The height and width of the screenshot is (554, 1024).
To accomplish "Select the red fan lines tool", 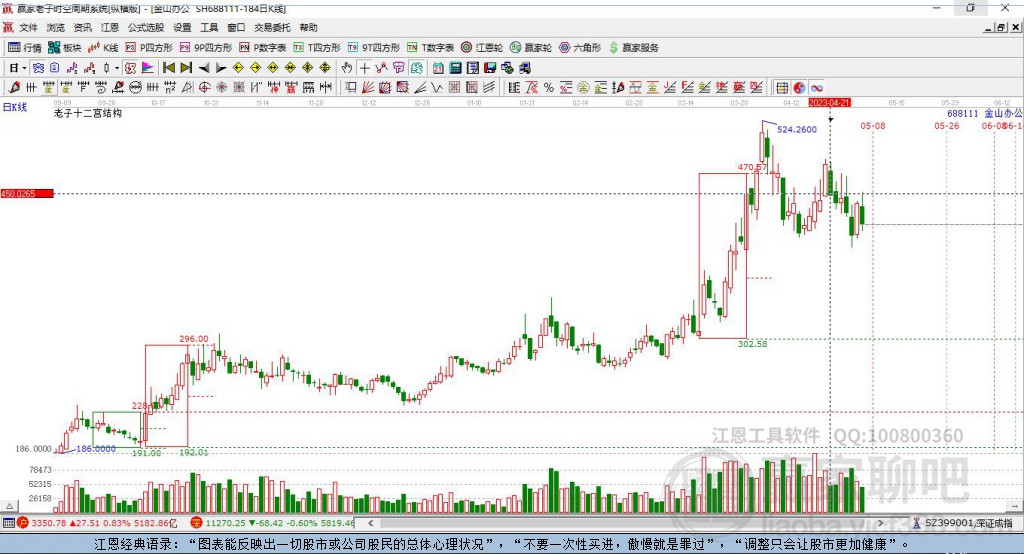I will click(x=367, y=88).
